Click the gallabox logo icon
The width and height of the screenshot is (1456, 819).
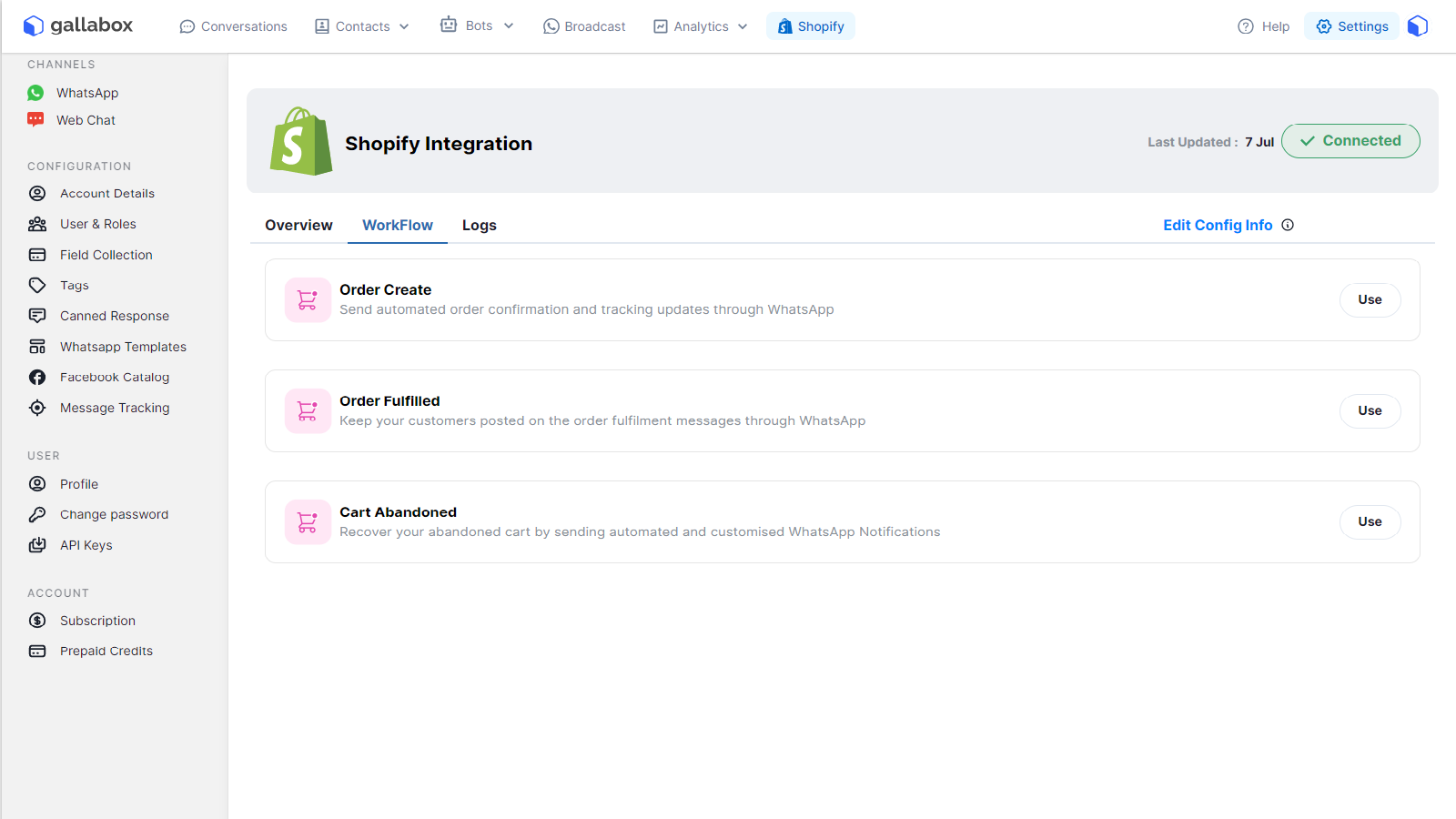pyautogui.click(x=34, y=25)
